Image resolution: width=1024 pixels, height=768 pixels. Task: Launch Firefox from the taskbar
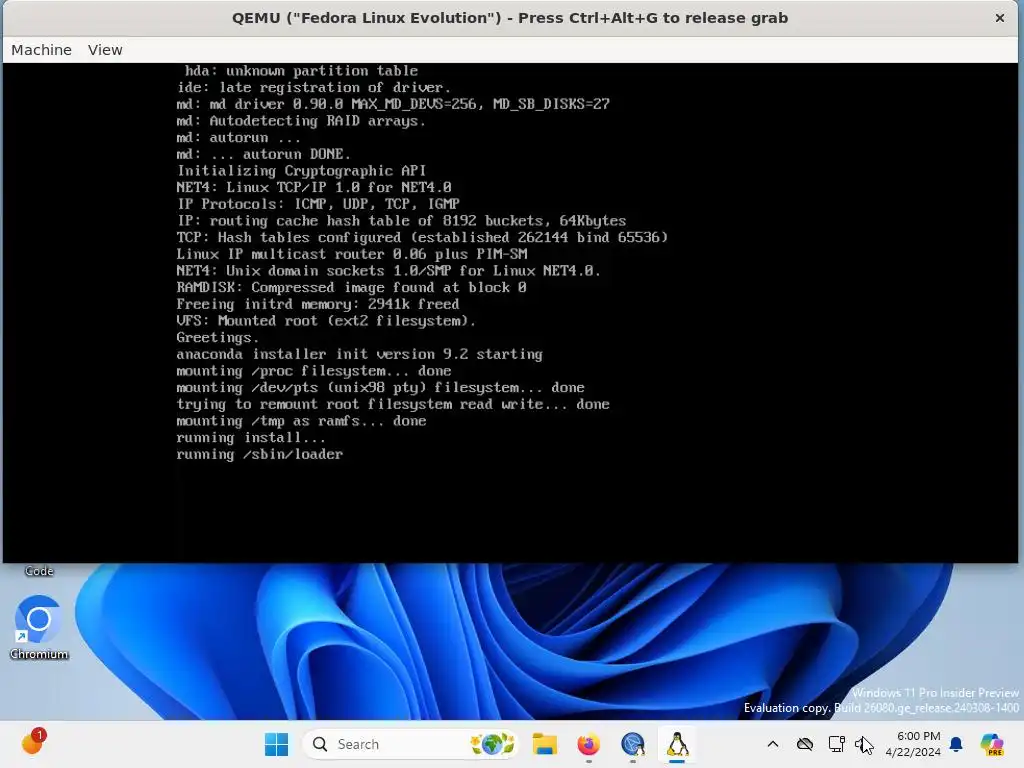point(588,744)
